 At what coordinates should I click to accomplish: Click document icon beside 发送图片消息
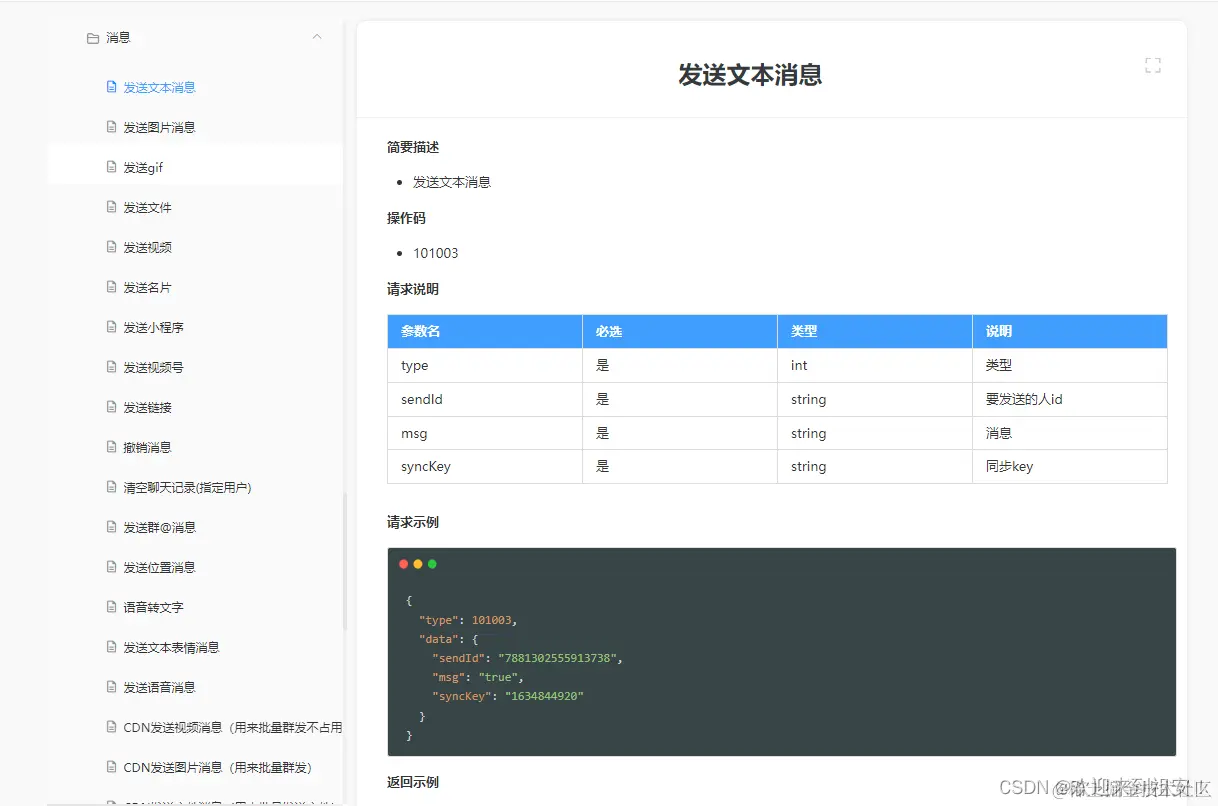pyautogui.click(x=112, y=127)
